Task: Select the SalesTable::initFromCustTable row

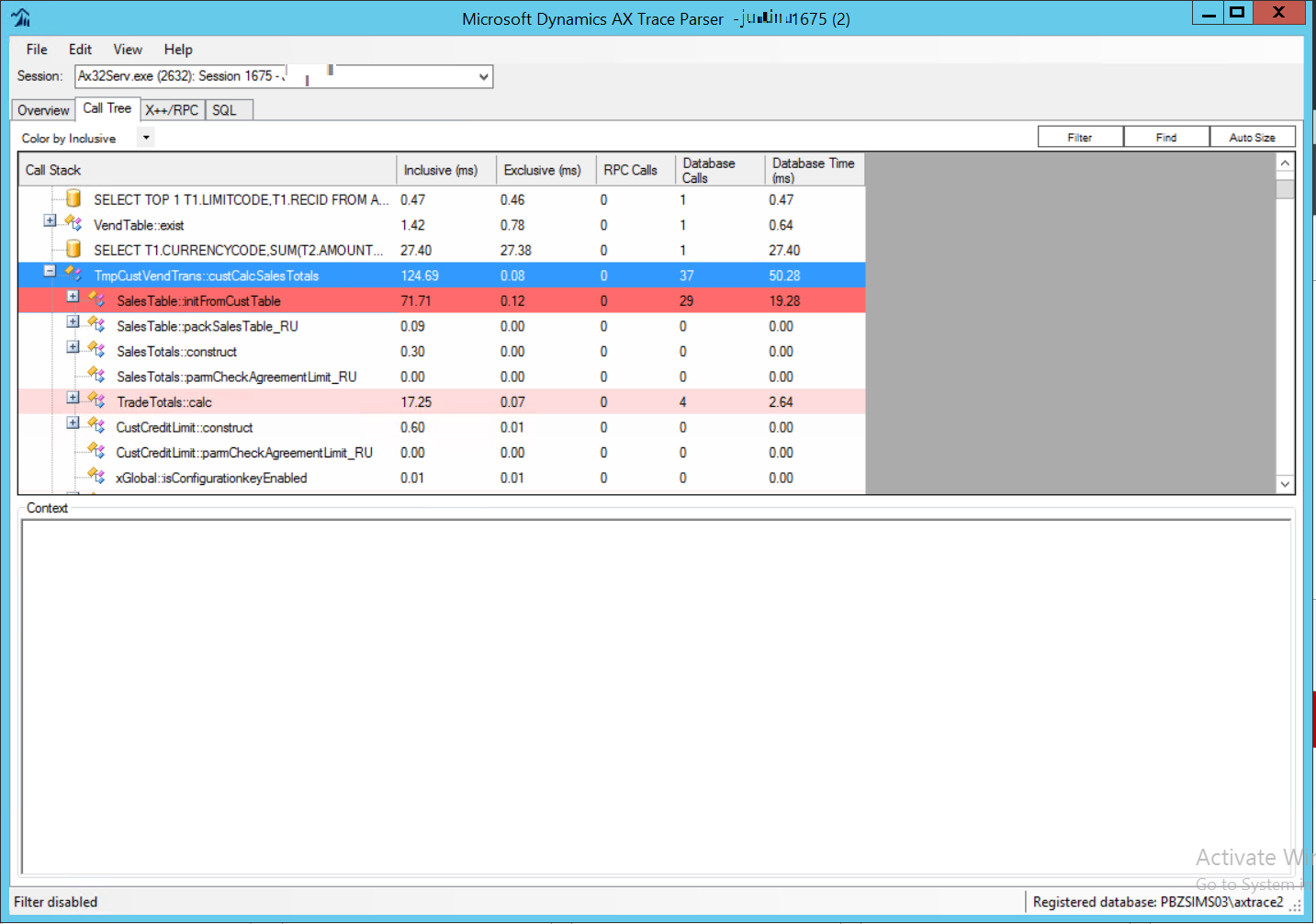Action: [x=442, y=300]
